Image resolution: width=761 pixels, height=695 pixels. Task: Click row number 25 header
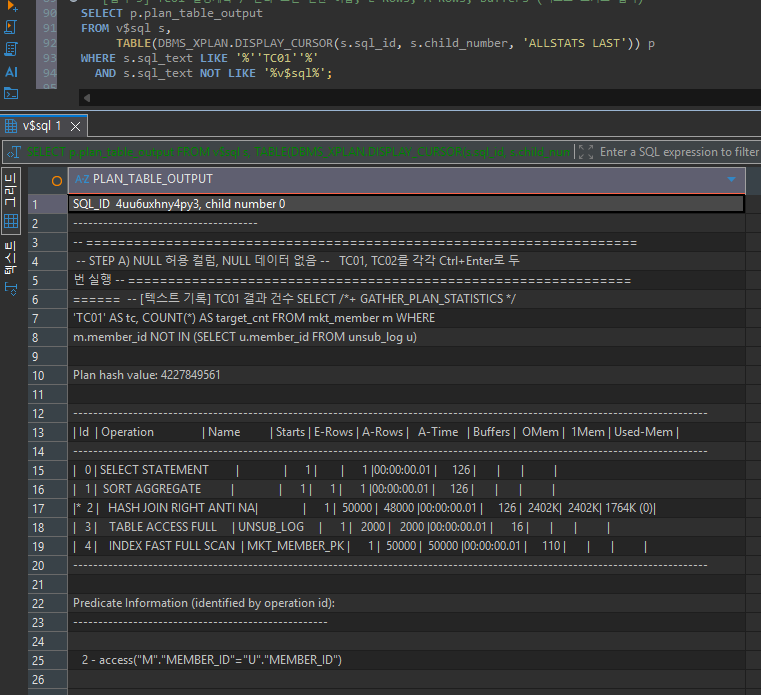pyautogui.click(x=48, y=661)
